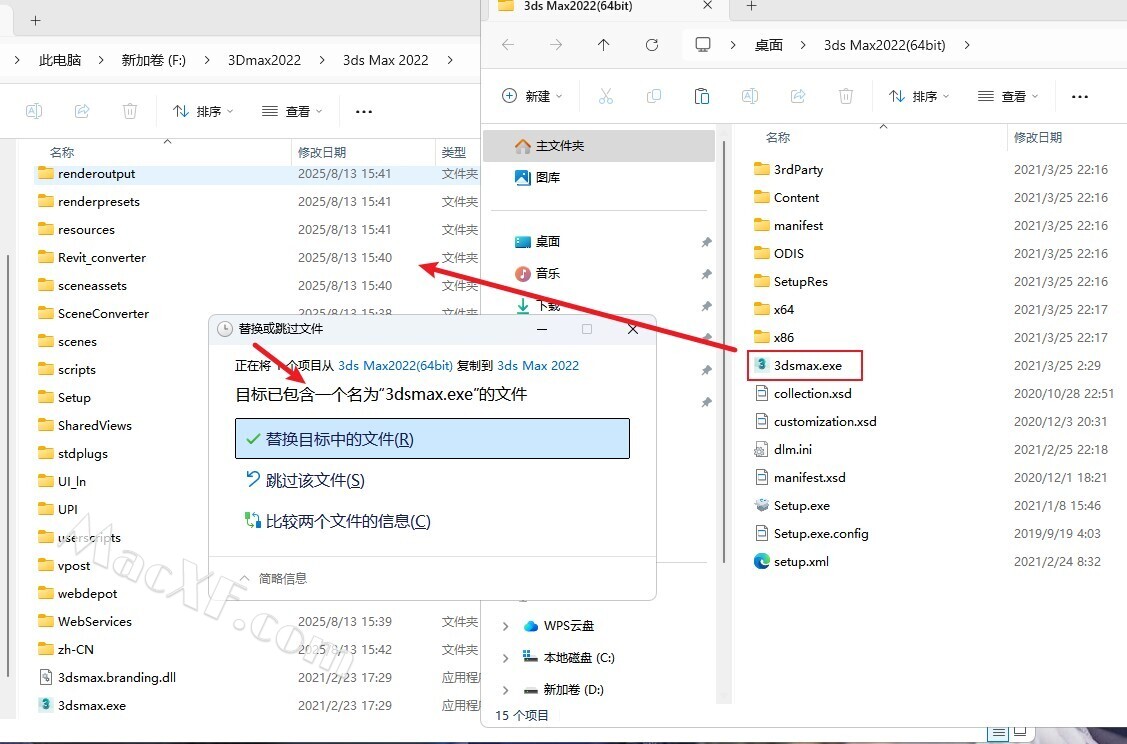Click the left window vertical scrollbar
This screenshot has width=1127, height=744.
point(8,467)
